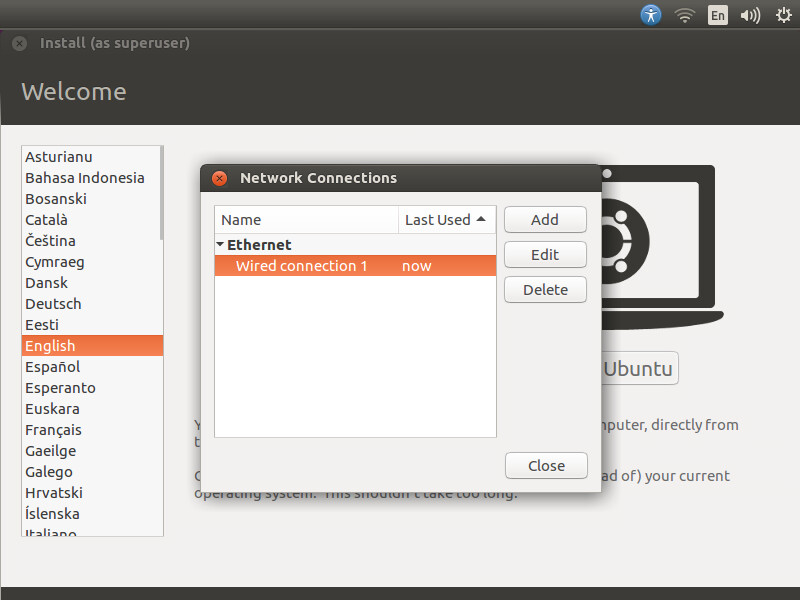The width and height of the screenshot is (800, 600).
Task: Open the En keyboard layout indicator
Action: coord(717,15)
